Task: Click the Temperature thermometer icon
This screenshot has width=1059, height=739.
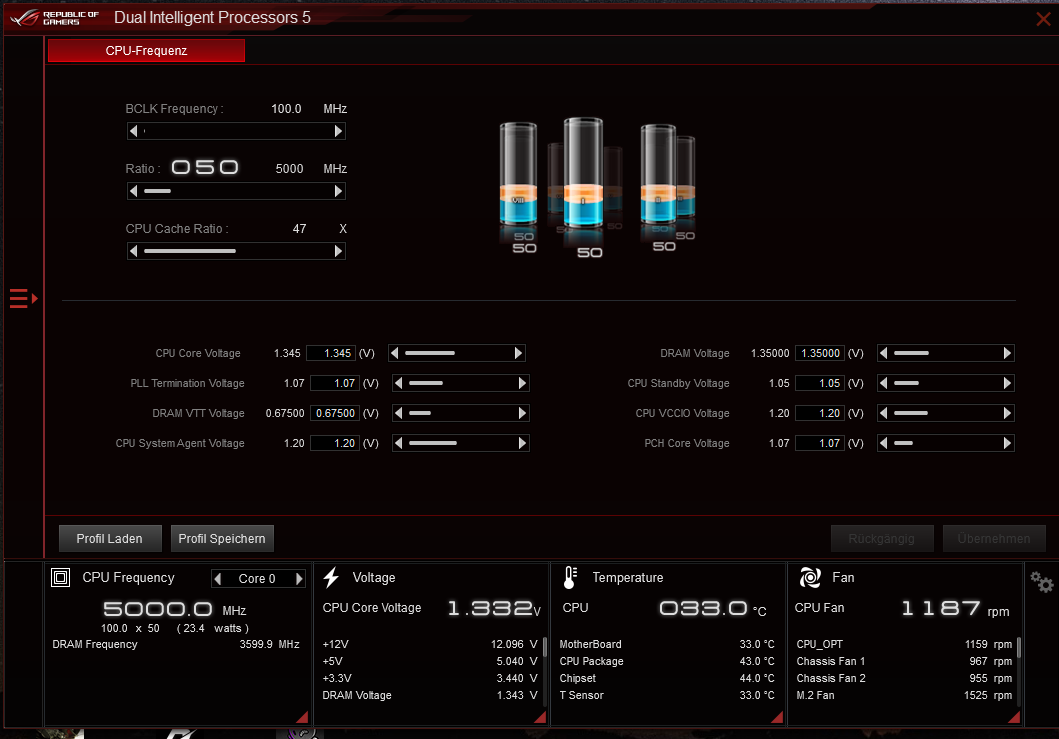Action: pos(570,578)
